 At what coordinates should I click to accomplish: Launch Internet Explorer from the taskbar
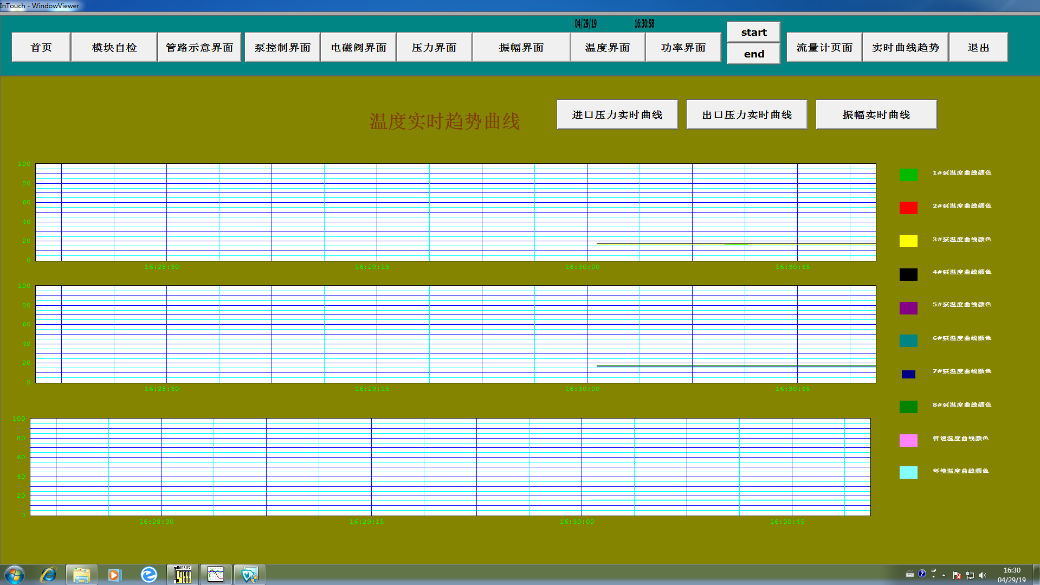[x=47, y=574]
